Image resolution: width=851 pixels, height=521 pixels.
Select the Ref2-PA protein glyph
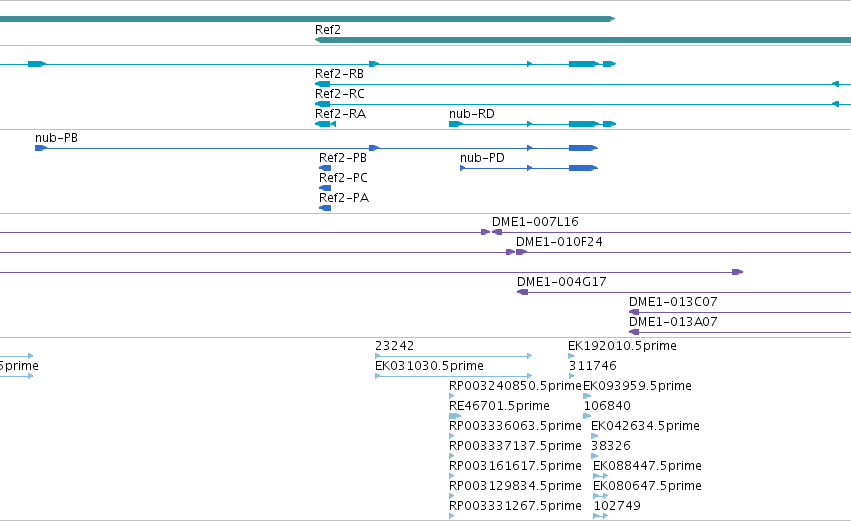325,208
